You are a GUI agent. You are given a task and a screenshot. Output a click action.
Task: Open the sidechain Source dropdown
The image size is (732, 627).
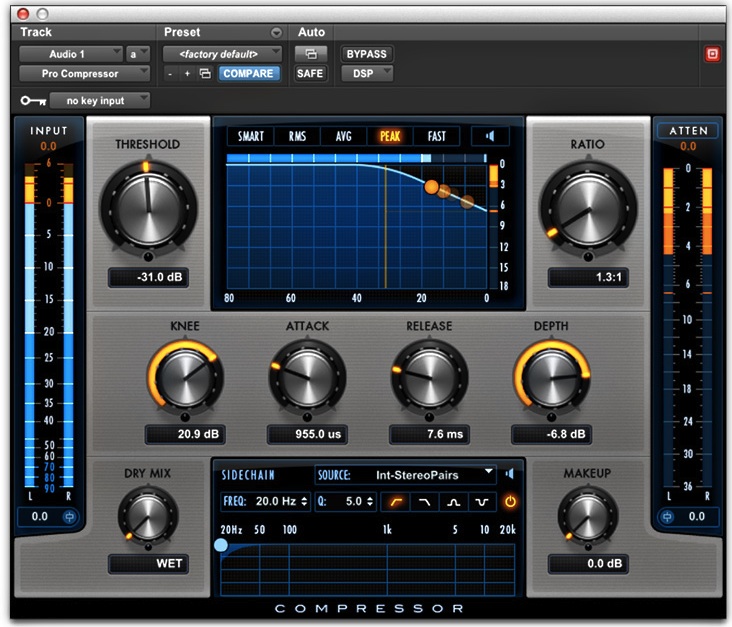pyautogui.click(x=405, y=475)
